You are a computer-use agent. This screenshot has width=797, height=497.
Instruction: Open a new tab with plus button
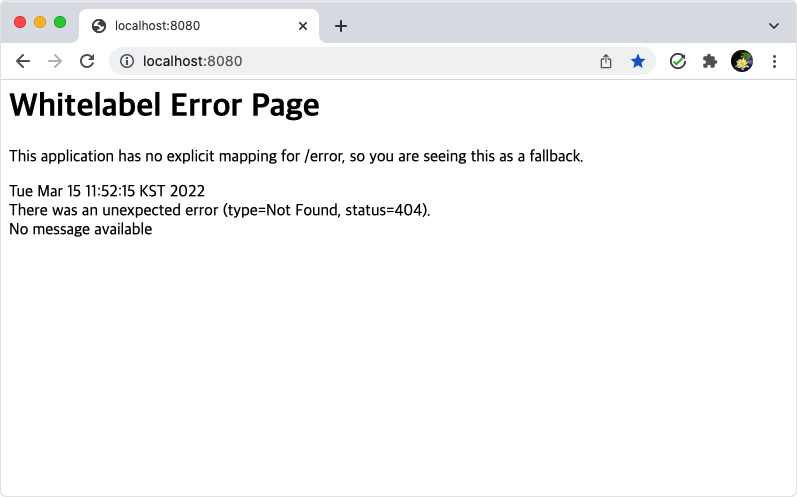[341, 26]
